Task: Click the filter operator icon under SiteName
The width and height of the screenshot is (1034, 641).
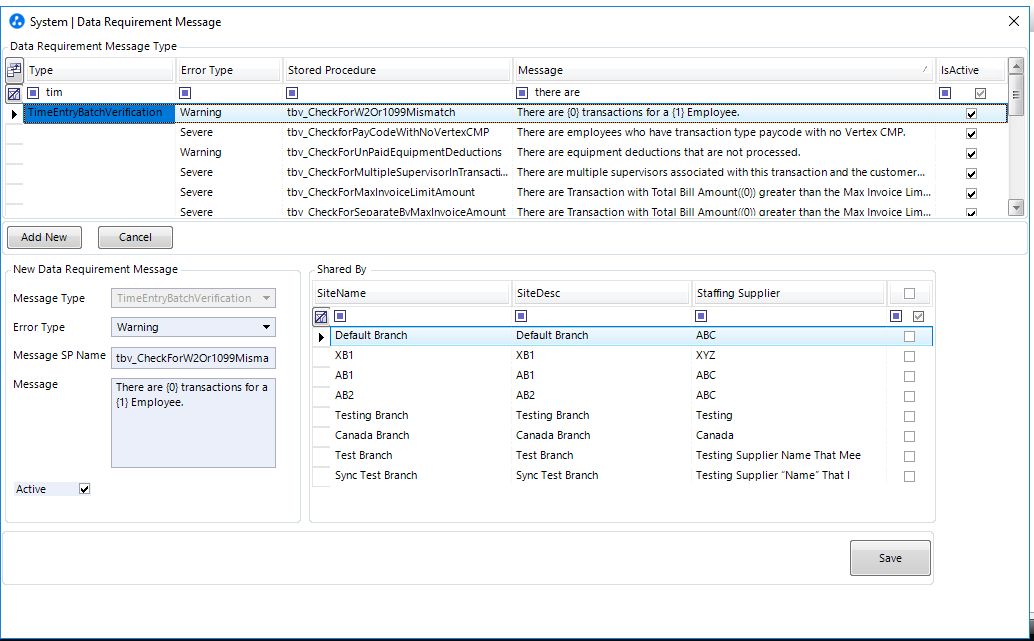Action: [x=340, y=316]
